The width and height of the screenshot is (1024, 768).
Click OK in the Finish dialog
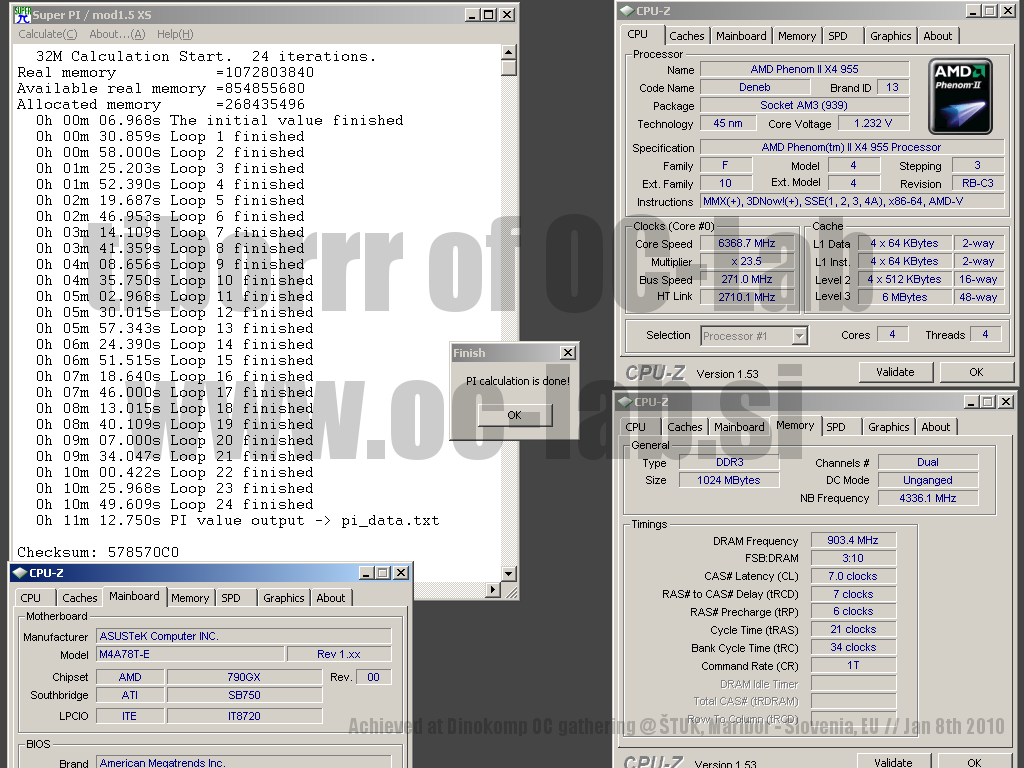[515, 415]
